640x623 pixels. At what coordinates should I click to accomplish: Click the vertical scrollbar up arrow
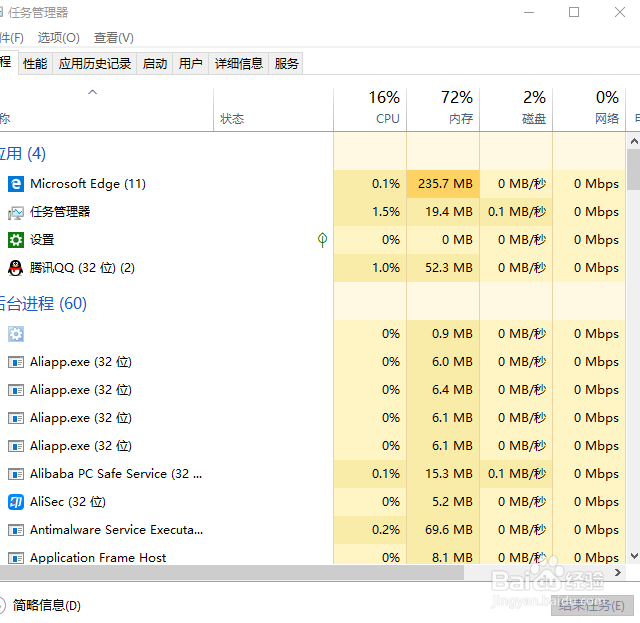[634, 141]
